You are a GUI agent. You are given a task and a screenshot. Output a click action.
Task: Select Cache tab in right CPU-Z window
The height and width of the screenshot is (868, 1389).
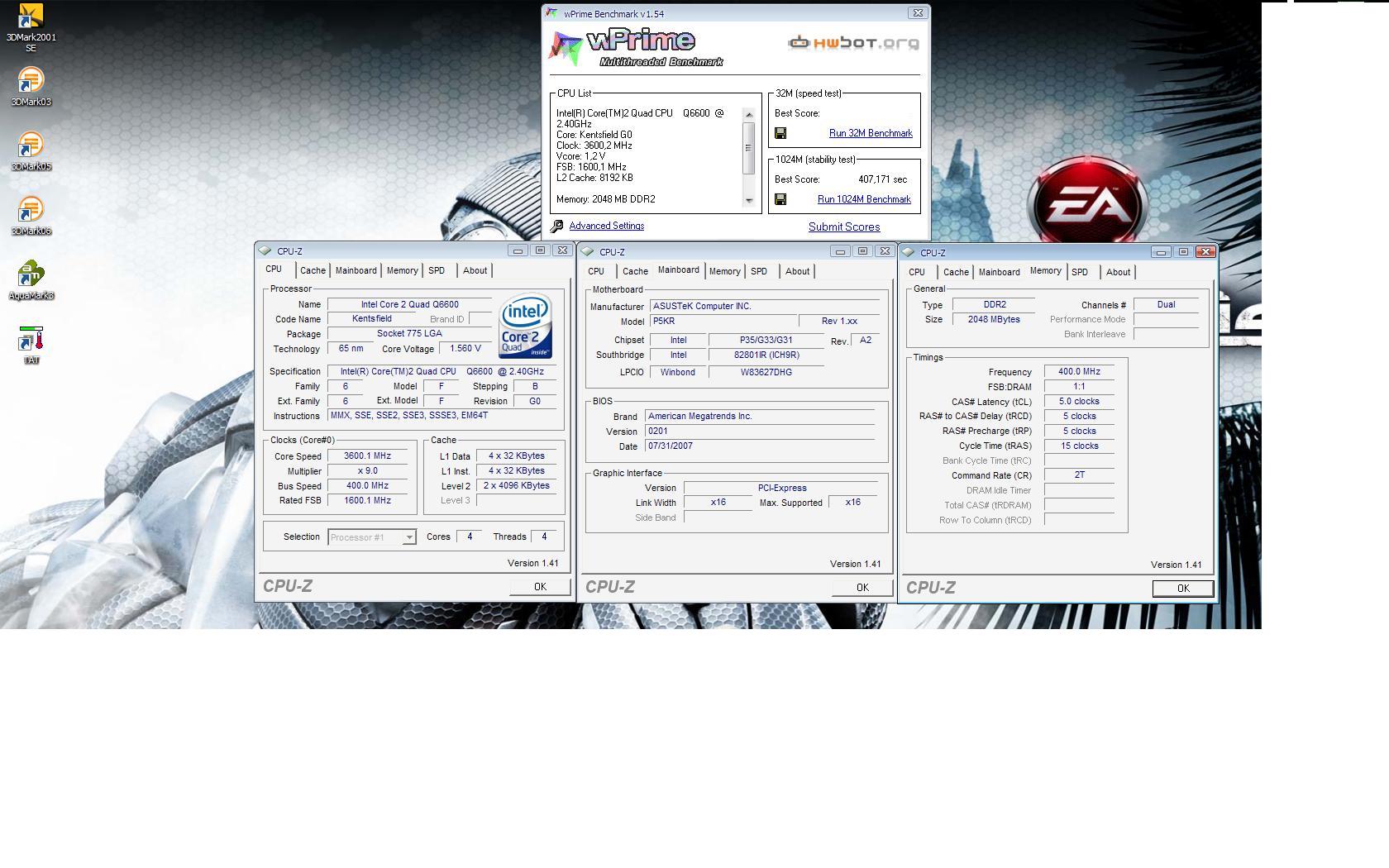coord(956,272)
